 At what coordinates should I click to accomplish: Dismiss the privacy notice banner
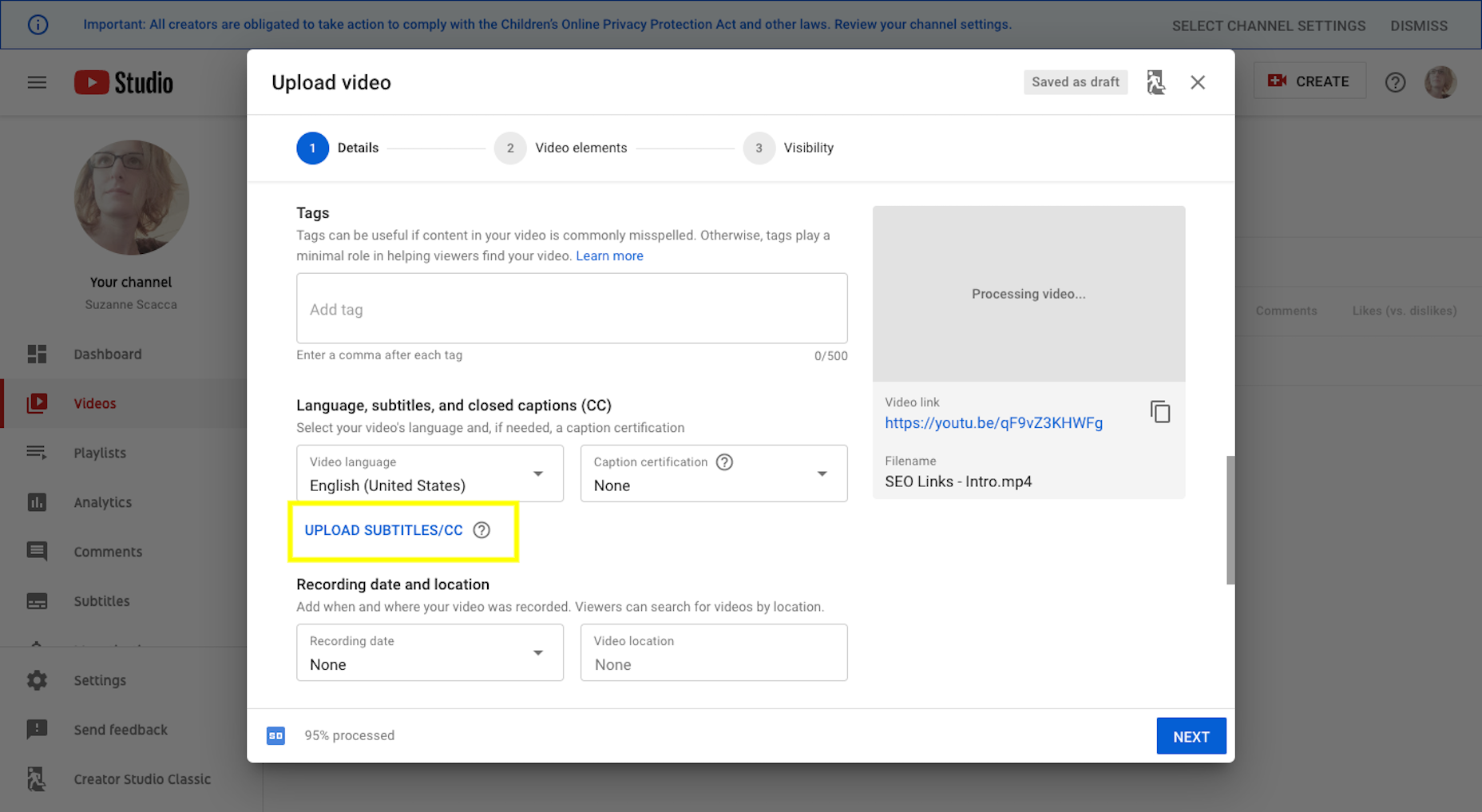1419,26
